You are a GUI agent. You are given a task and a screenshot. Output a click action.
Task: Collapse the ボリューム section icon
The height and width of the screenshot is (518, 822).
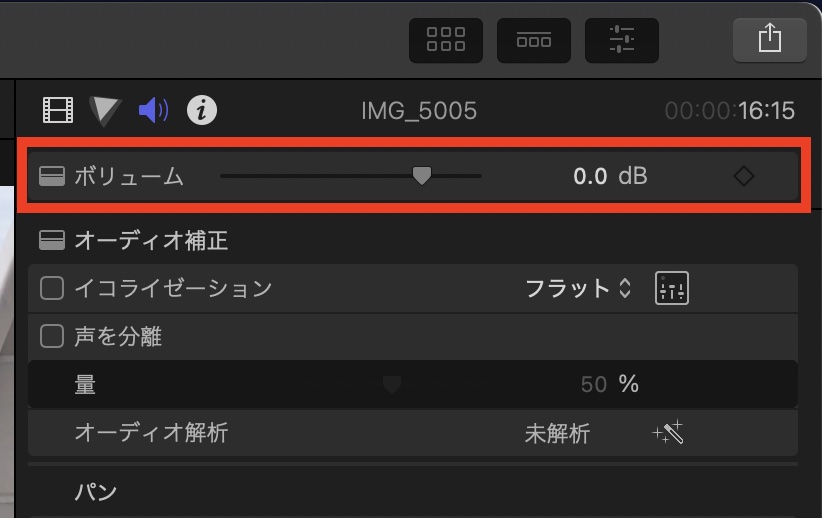51,177
